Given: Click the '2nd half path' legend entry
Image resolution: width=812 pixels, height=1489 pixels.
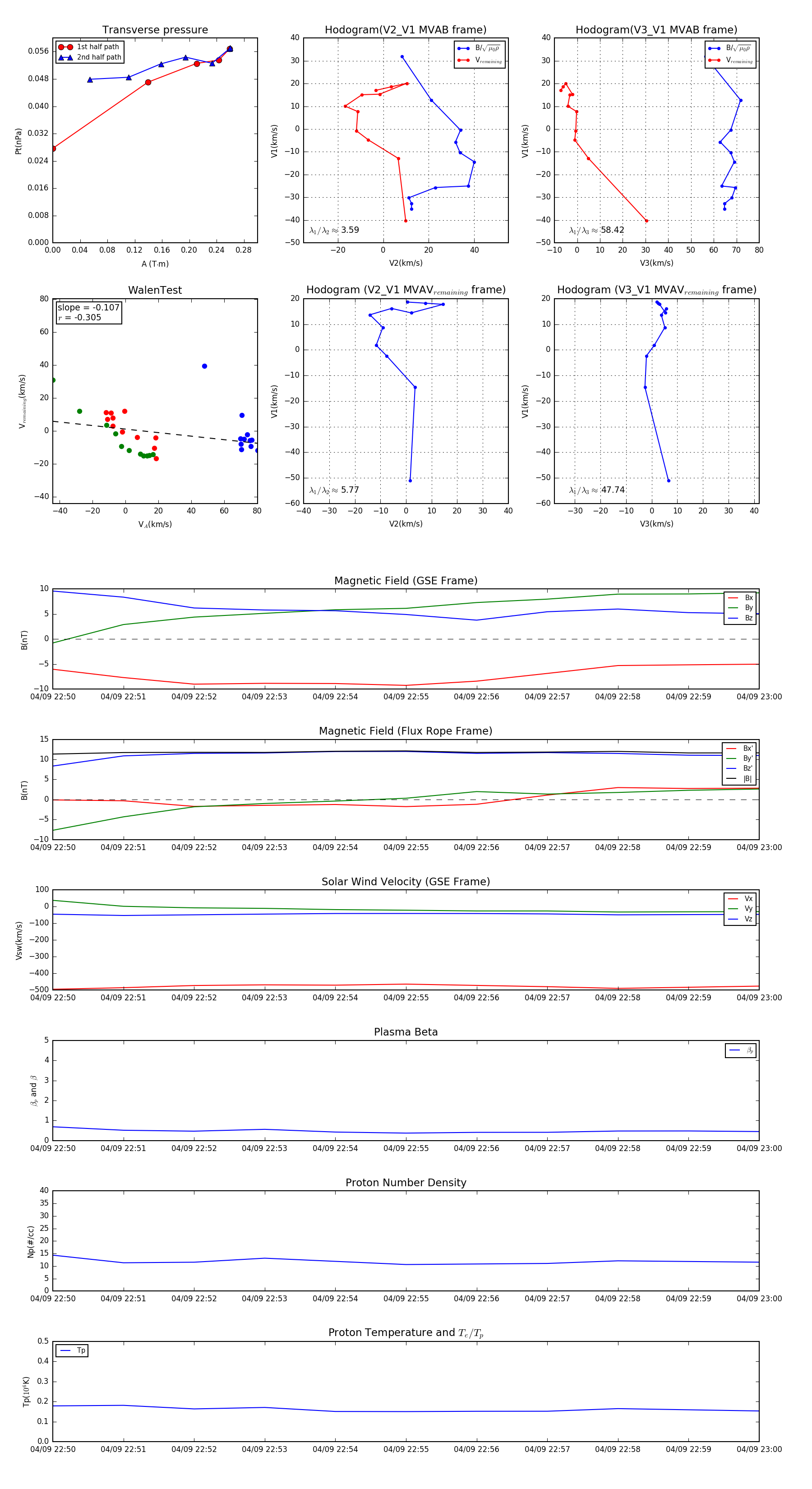Looking at the screenshot, I should (90, 57).
